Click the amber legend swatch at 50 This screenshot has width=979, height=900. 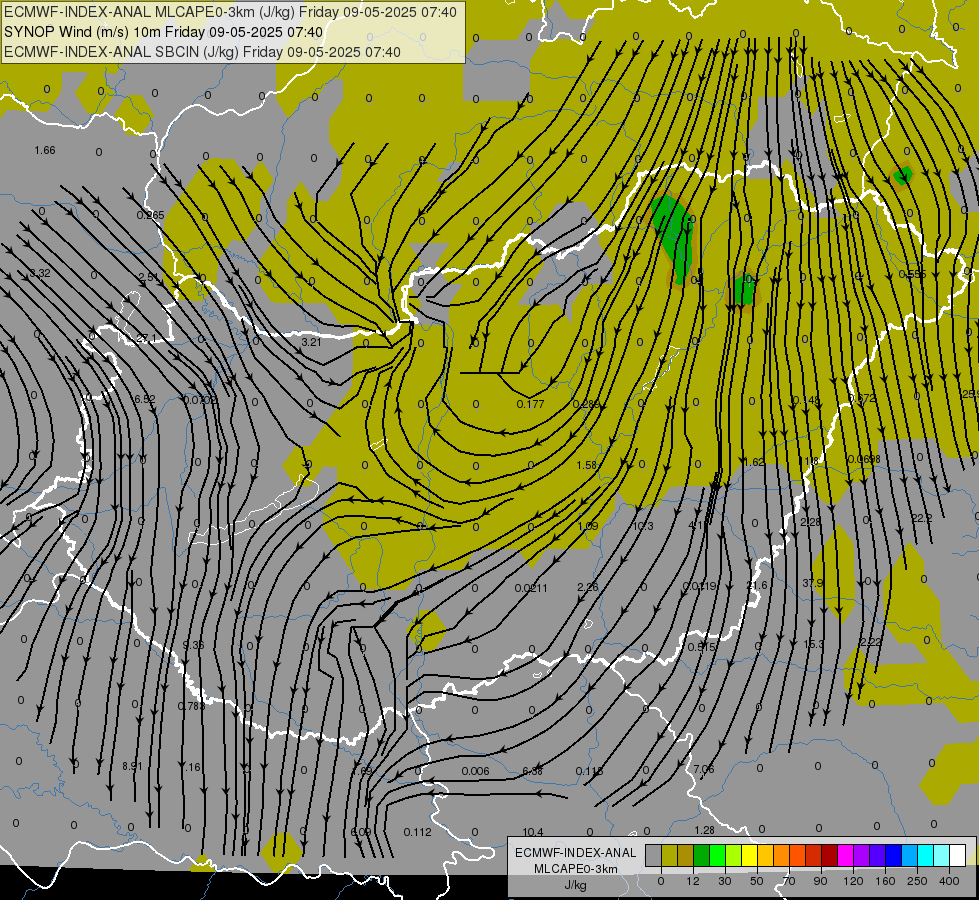tap(766, 855)
